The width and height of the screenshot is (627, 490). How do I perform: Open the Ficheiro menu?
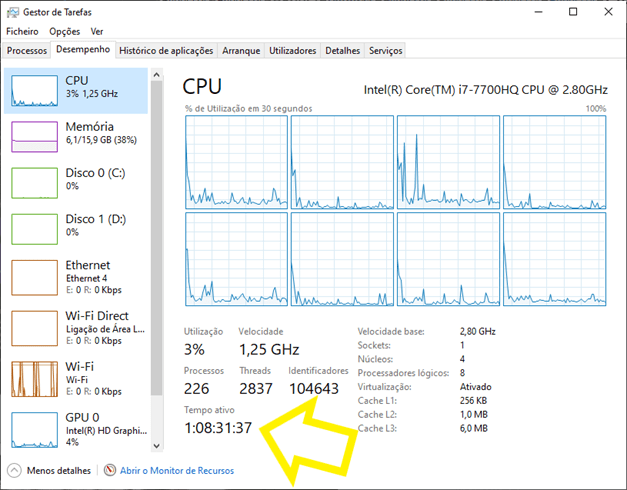23,31
